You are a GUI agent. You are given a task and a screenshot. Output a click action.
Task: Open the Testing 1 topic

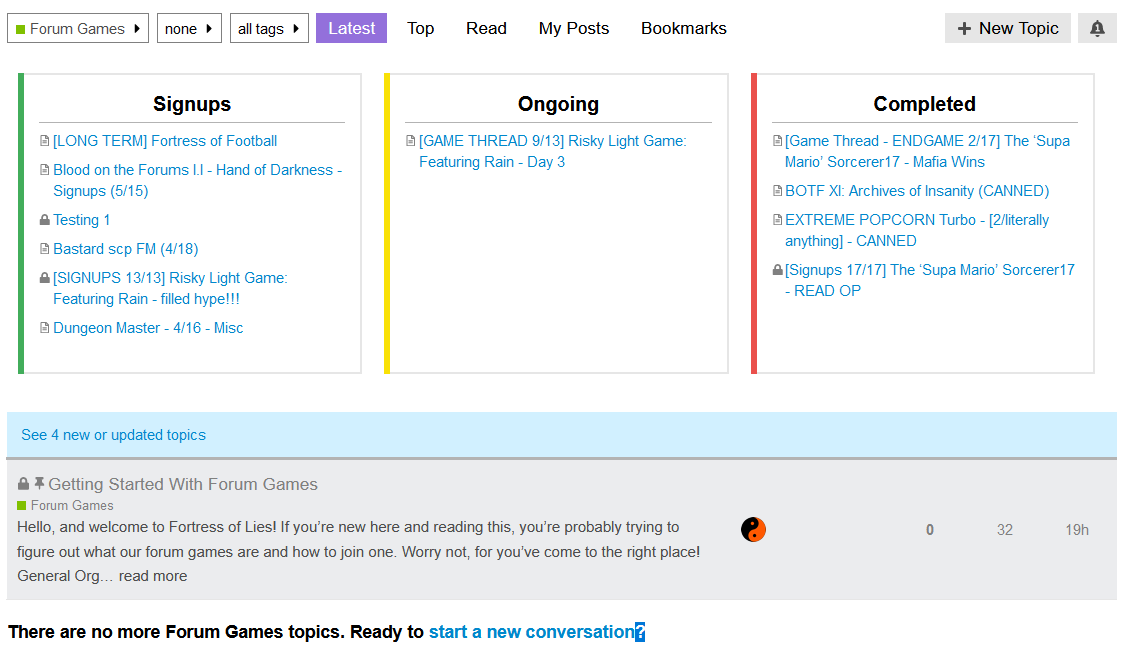[81, 220]
